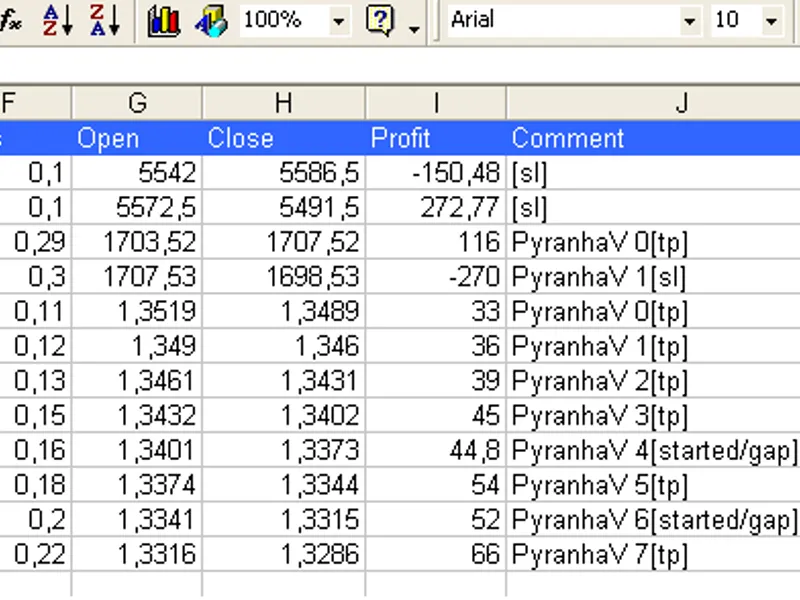Select cell with value 1703,52
This screenshot has width=800, height=600.
point(137,242)
